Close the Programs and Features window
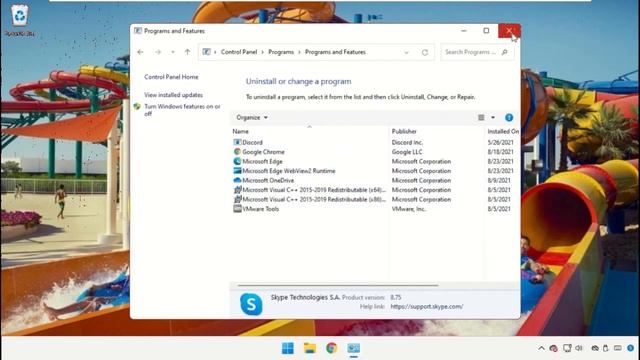The image size is (640, 360). 509,31
